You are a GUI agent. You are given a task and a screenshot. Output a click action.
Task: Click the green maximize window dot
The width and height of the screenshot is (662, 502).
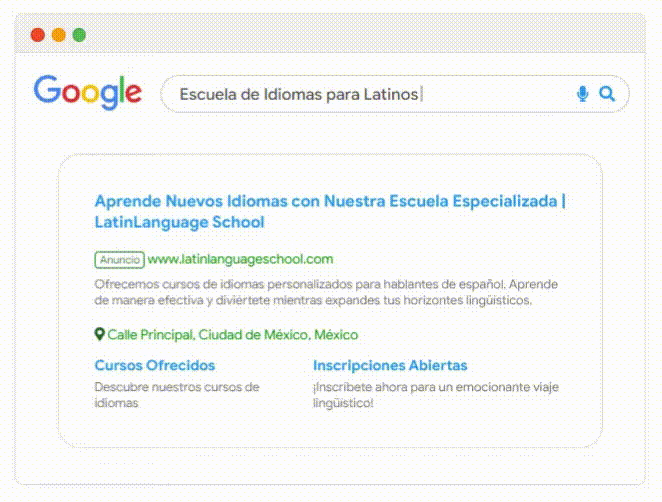[79, 35]
